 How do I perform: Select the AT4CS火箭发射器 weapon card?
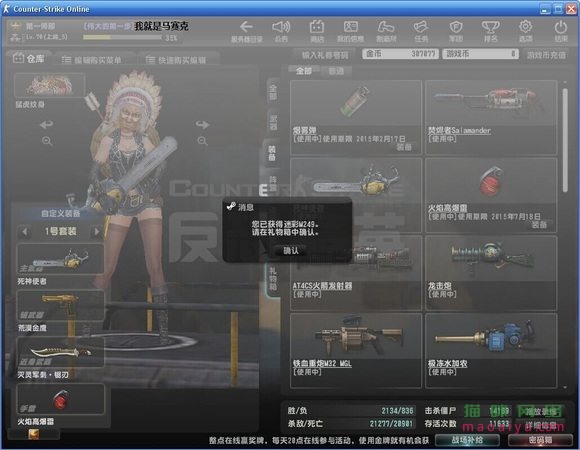356,273
